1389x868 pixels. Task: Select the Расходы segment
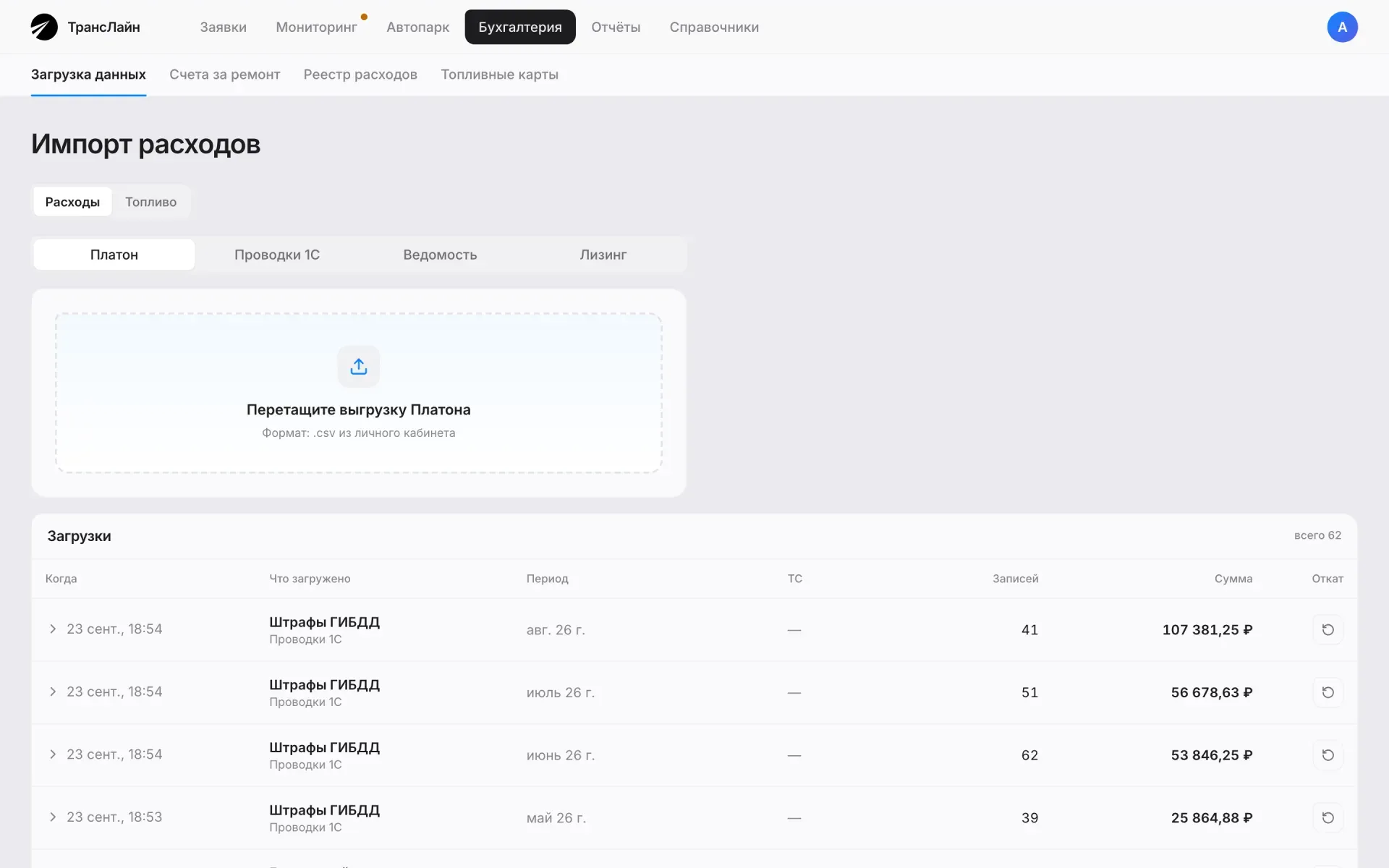coord(72,202)
